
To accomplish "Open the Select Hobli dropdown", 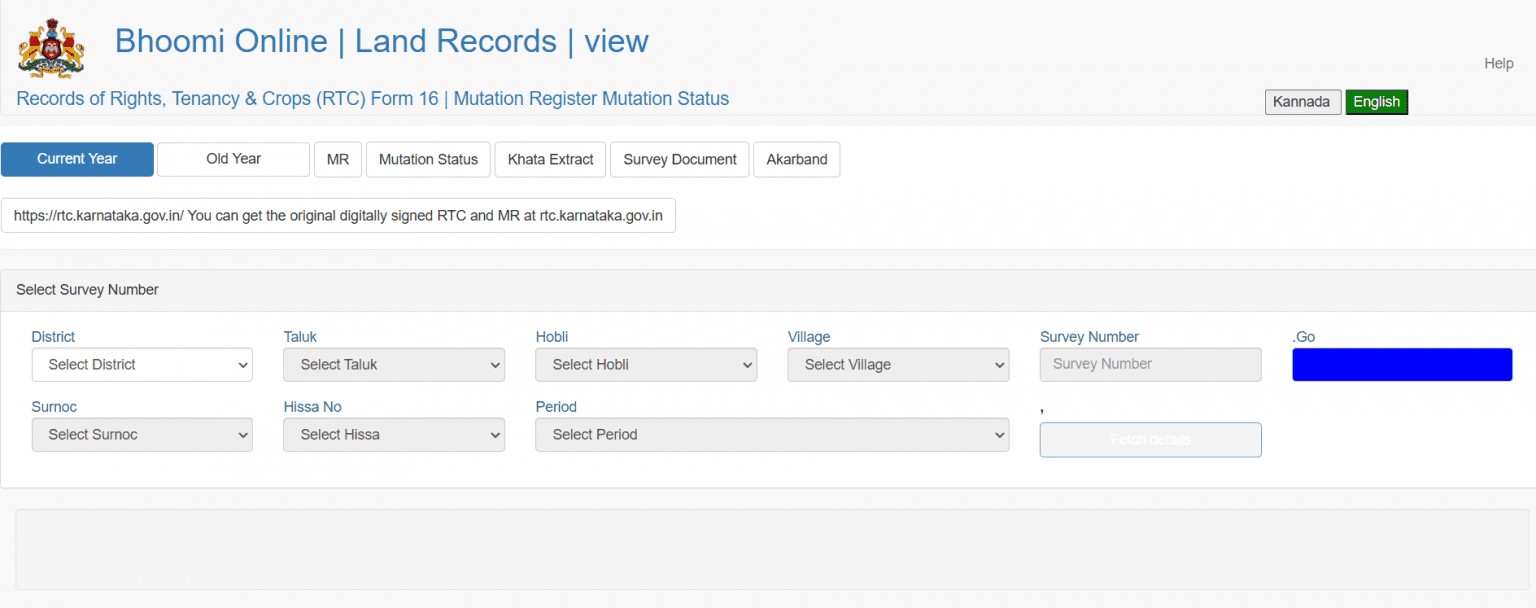I will (x=646, y=365).
